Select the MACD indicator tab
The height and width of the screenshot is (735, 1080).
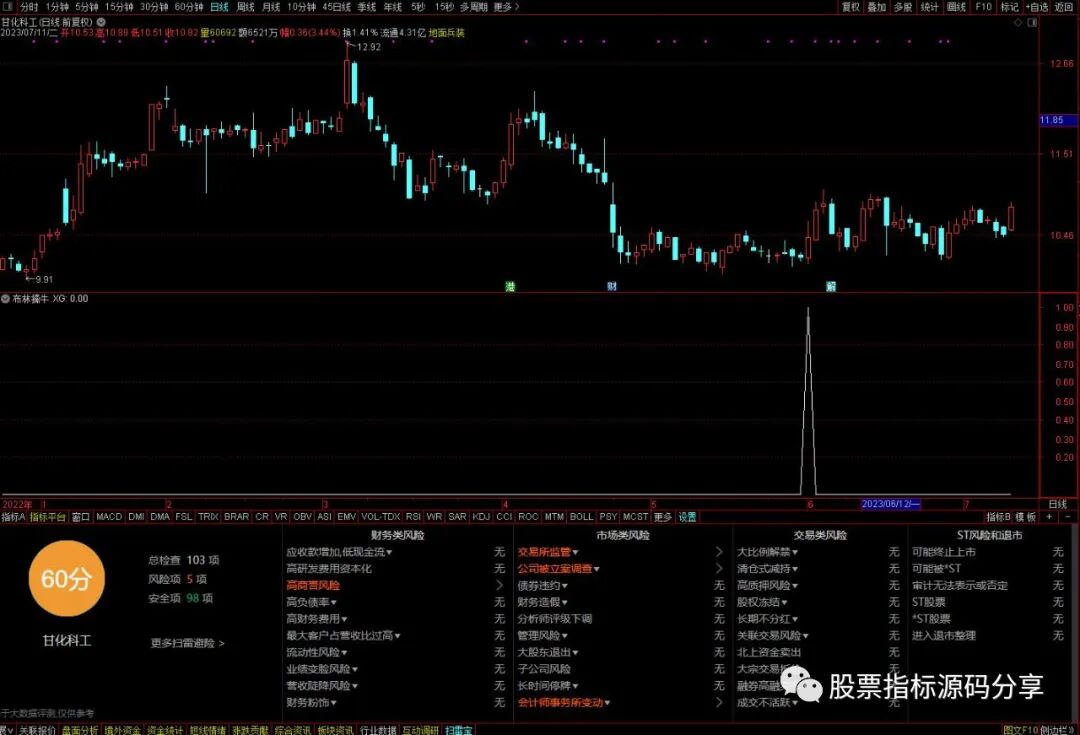[x=109, y=517]
